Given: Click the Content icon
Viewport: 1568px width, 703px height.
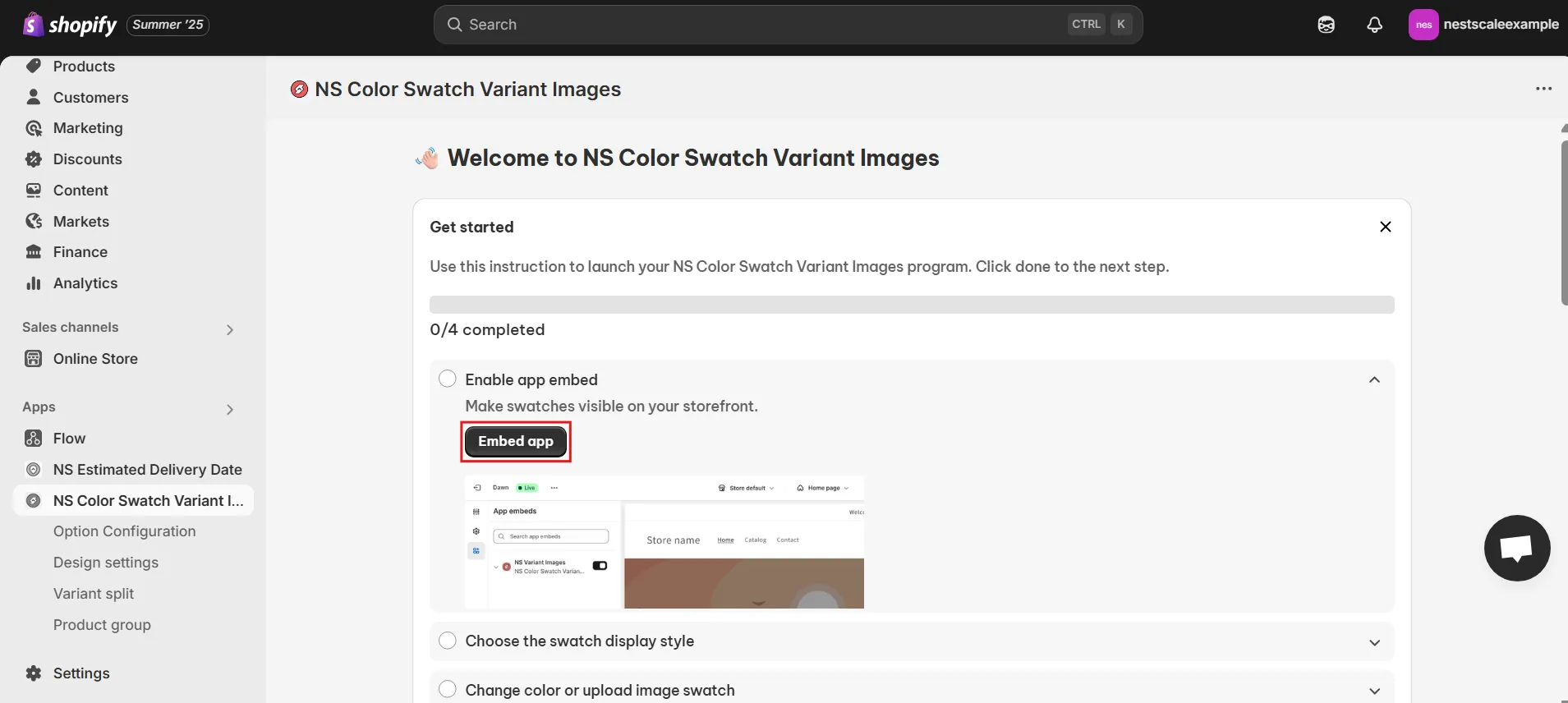Looking at the screenshot, I should [34, 191].
